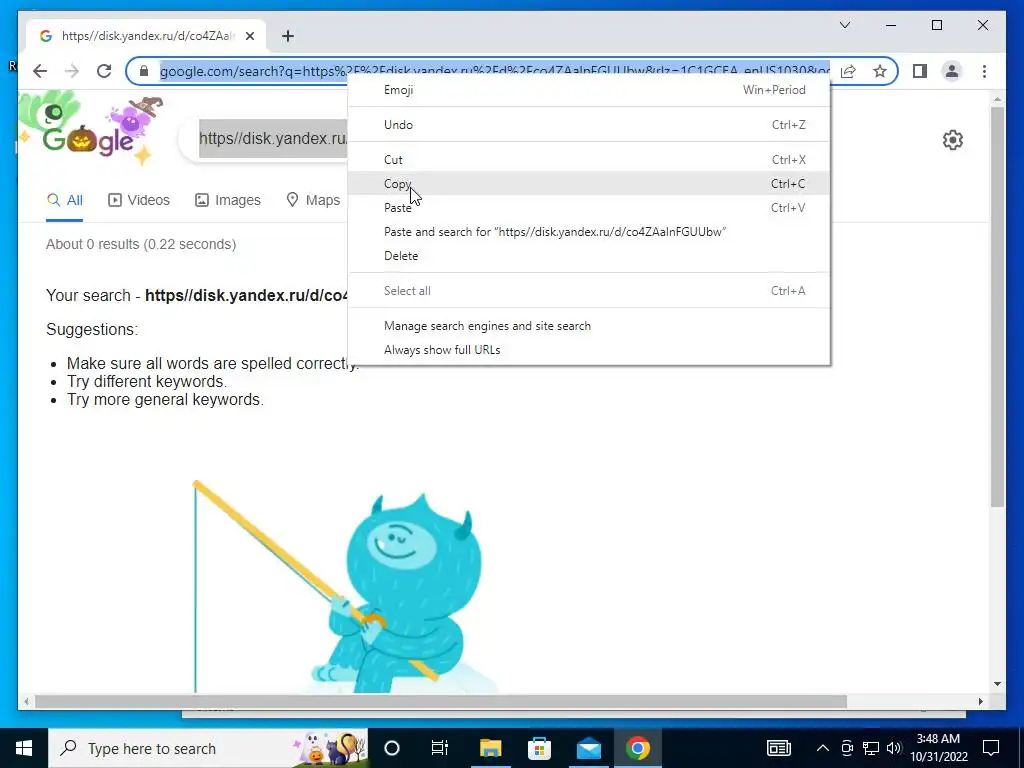The image size is (1024, 768).
Task: Open File Explorer from the taskbar
Action: coord(490,748)
